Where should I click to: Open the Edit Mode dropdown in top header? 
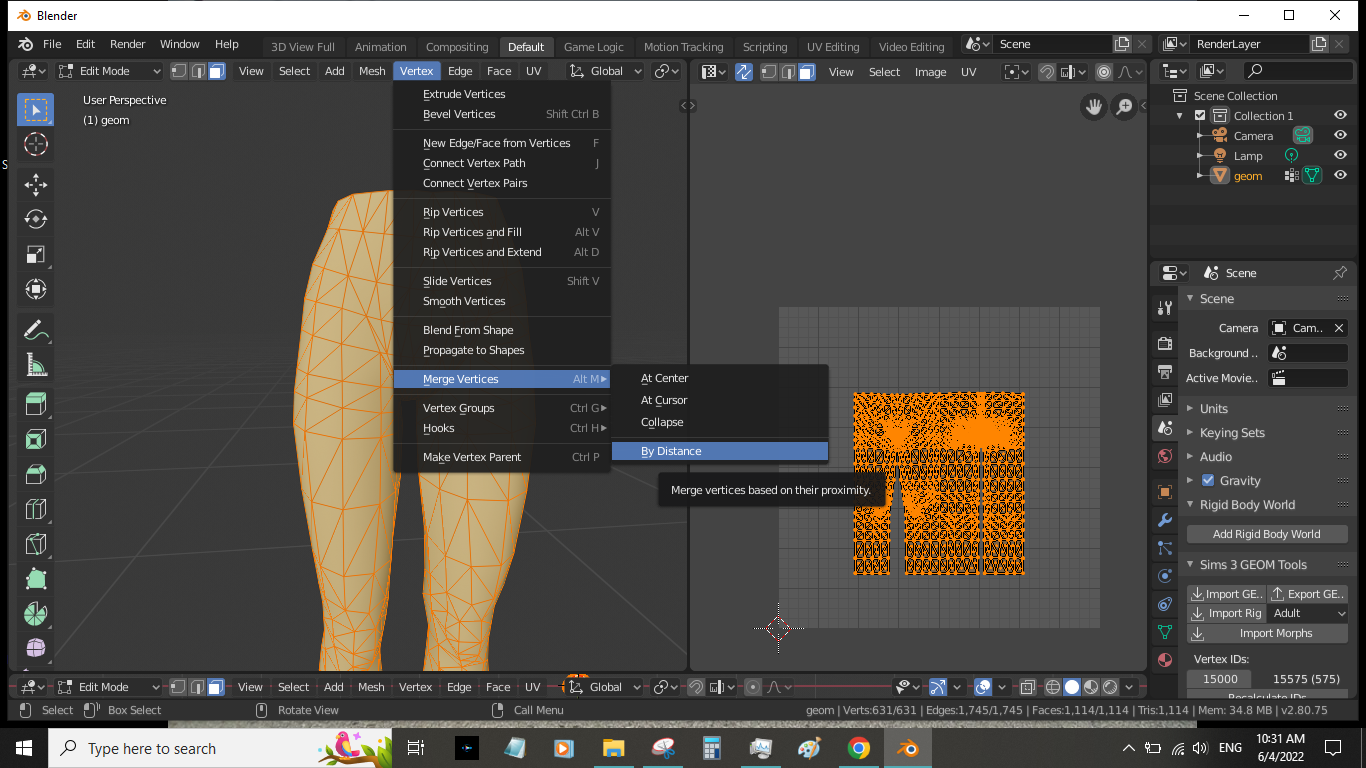pyautogui.click(x=109, y=71)
